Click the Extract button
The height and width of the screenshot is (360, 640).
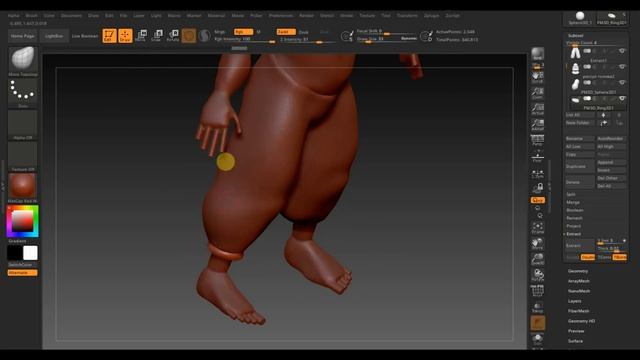[580, 245]
